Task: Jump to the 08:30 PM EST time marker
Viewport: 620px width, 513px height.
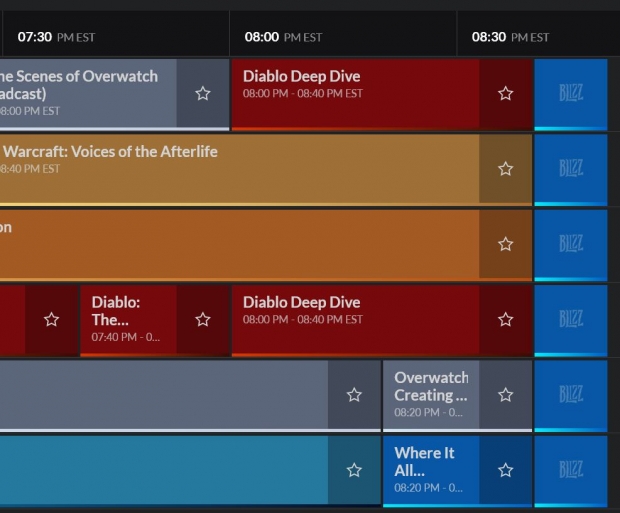Action: [510, 37]
